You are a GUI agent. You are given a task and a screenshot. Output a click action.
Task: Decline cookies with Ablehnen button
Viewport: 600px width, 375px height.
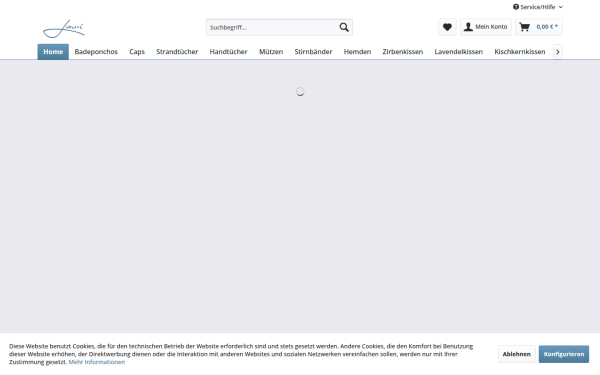click(517, 354)
